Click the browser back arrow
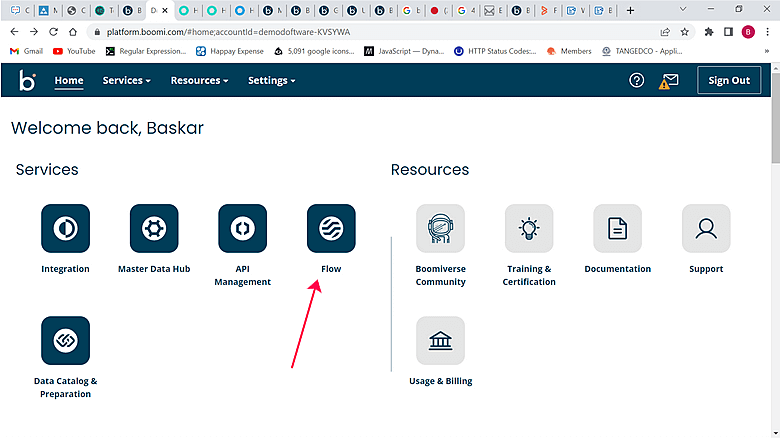780x438 pixels. click(14, 32)
